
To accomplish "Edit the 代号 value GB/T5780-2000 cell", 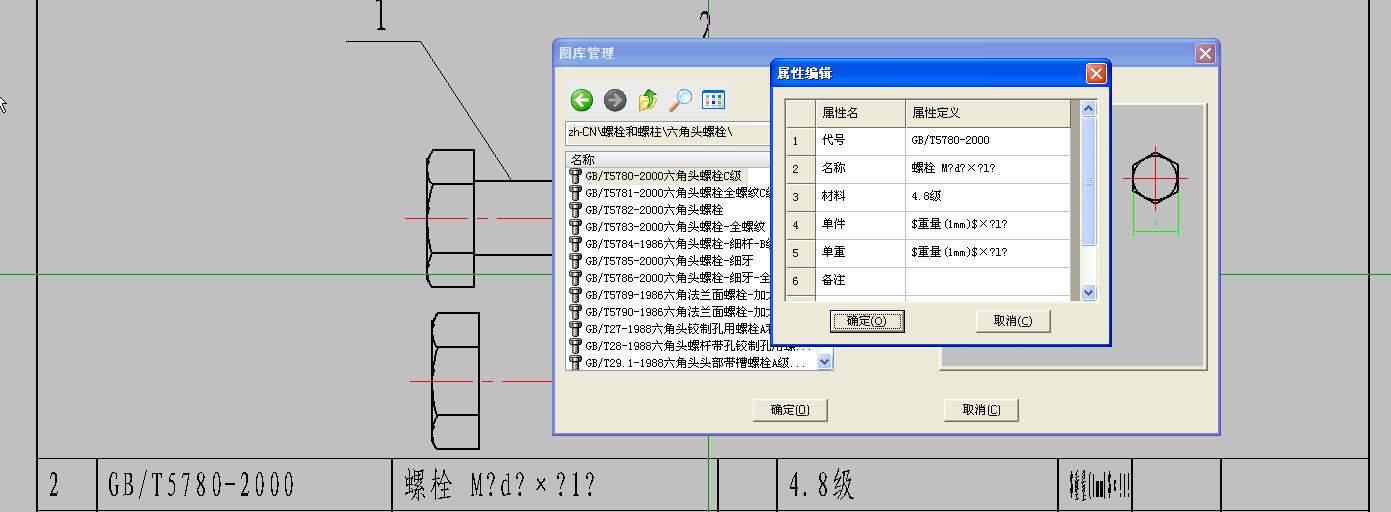I will 986,141.
